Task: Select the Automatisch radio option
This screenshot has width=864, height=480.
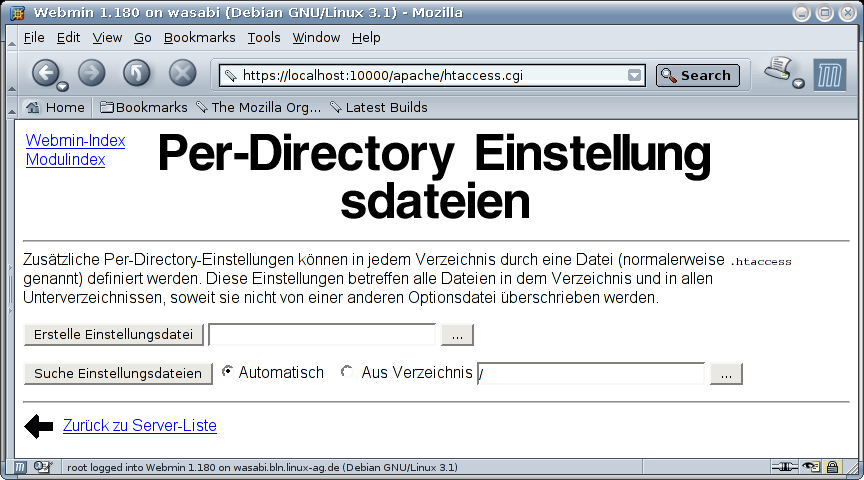Action: [228, 372]
